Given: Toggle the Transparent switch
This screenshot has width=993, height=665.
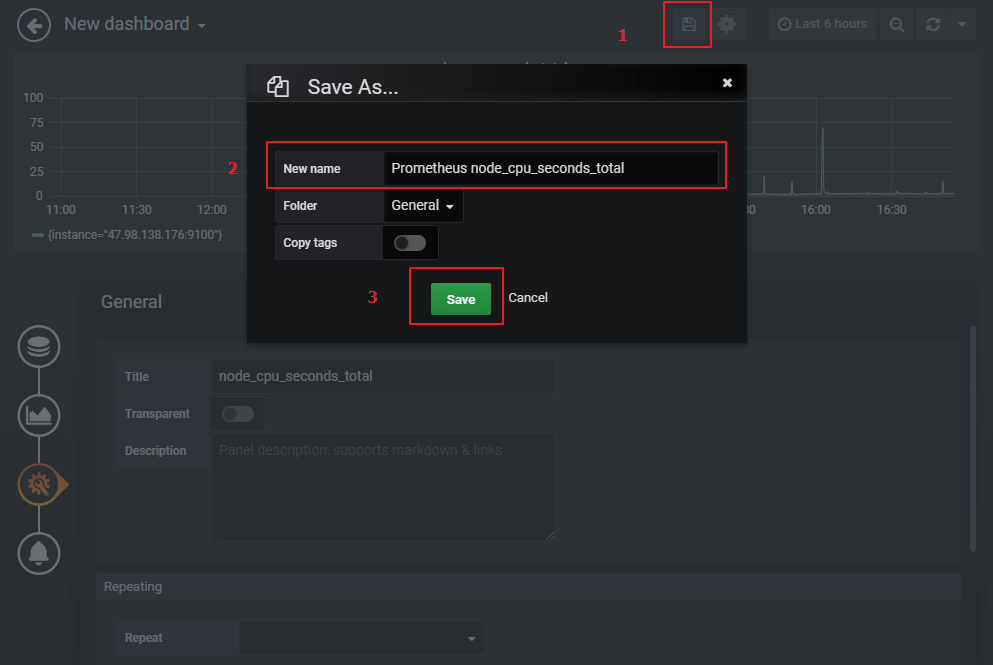Looking at the screenshot, I should (237, 414).
